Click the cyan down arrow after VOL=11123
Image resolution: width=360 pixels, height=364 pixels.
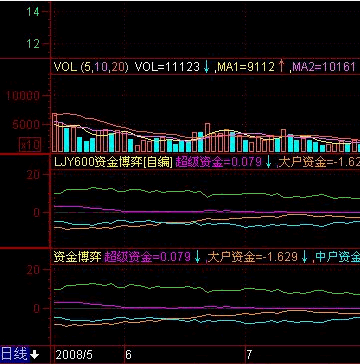[207, 67]
